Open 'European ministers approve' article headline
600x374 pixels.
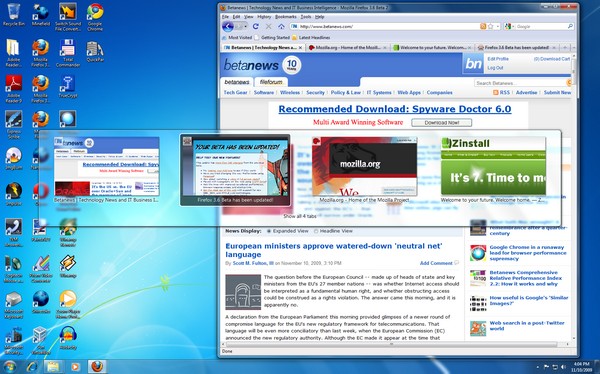pyautogui.click(x=334, y=250)
